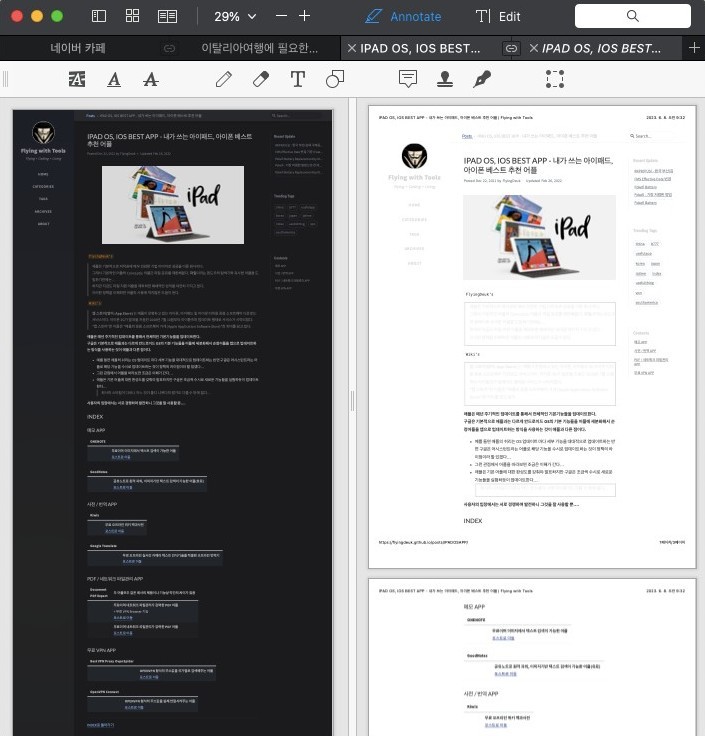Zoom in with the plus button

pyautogui.click(x=305, y=16)
